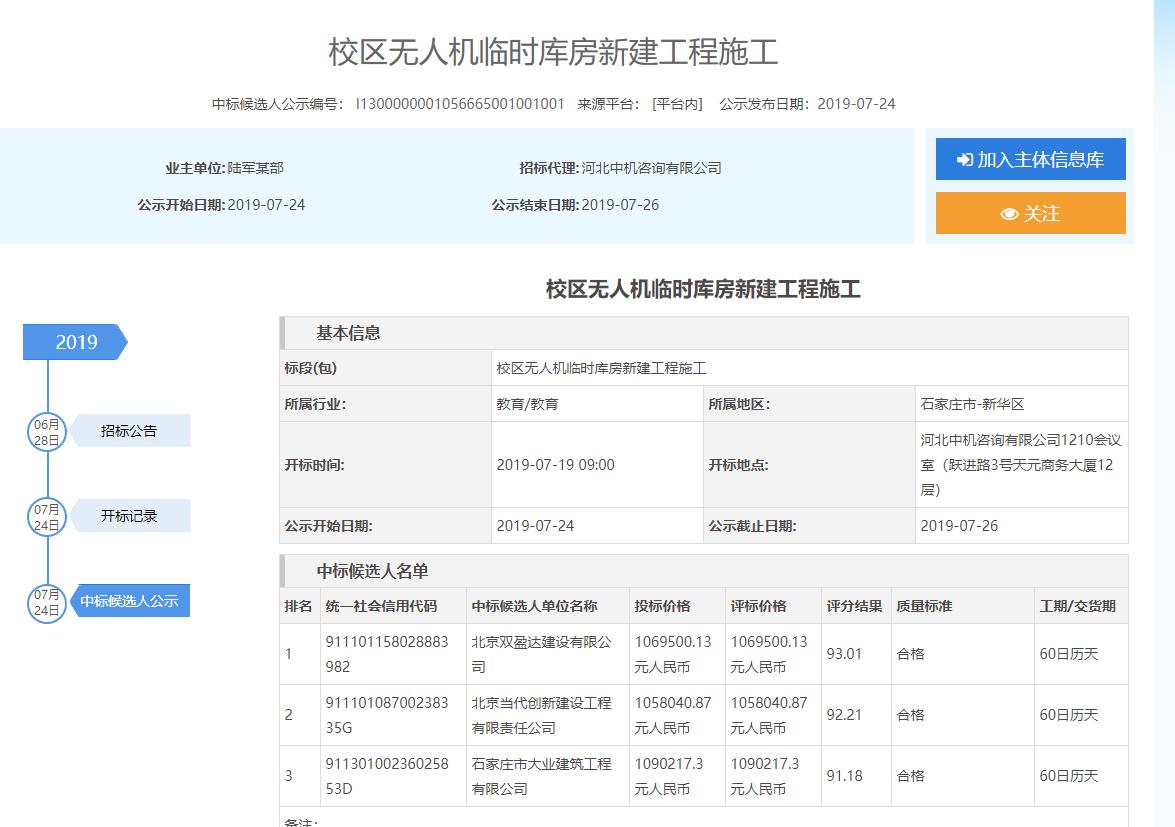Open the 招标公告 timeline tab
1175x827 pixels.
pos(129,431)
